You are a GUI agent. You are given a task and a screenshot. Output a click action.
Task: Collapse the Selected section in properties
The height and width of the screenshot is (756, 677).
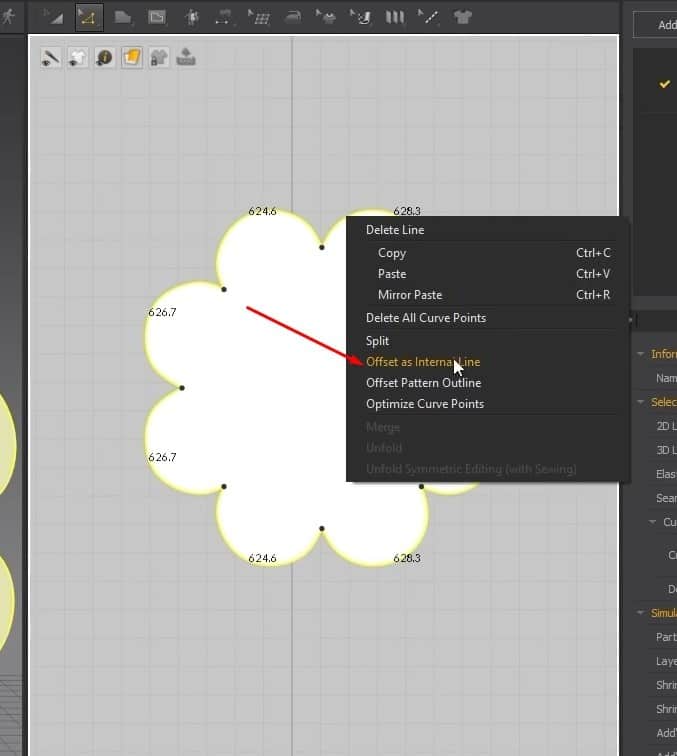(x=640, y=401)
